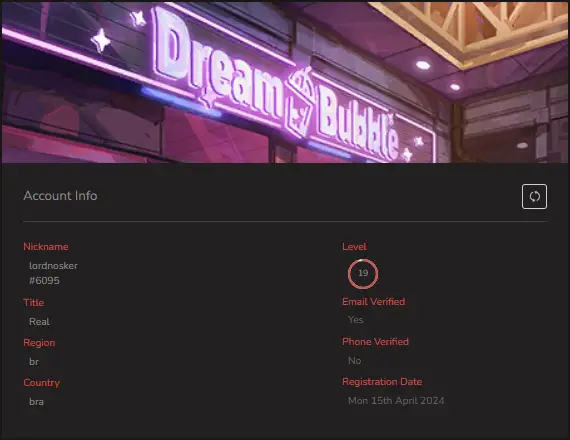Click the Phone Verified label
This screenshot has width=570, height=440.
(376, 342)
